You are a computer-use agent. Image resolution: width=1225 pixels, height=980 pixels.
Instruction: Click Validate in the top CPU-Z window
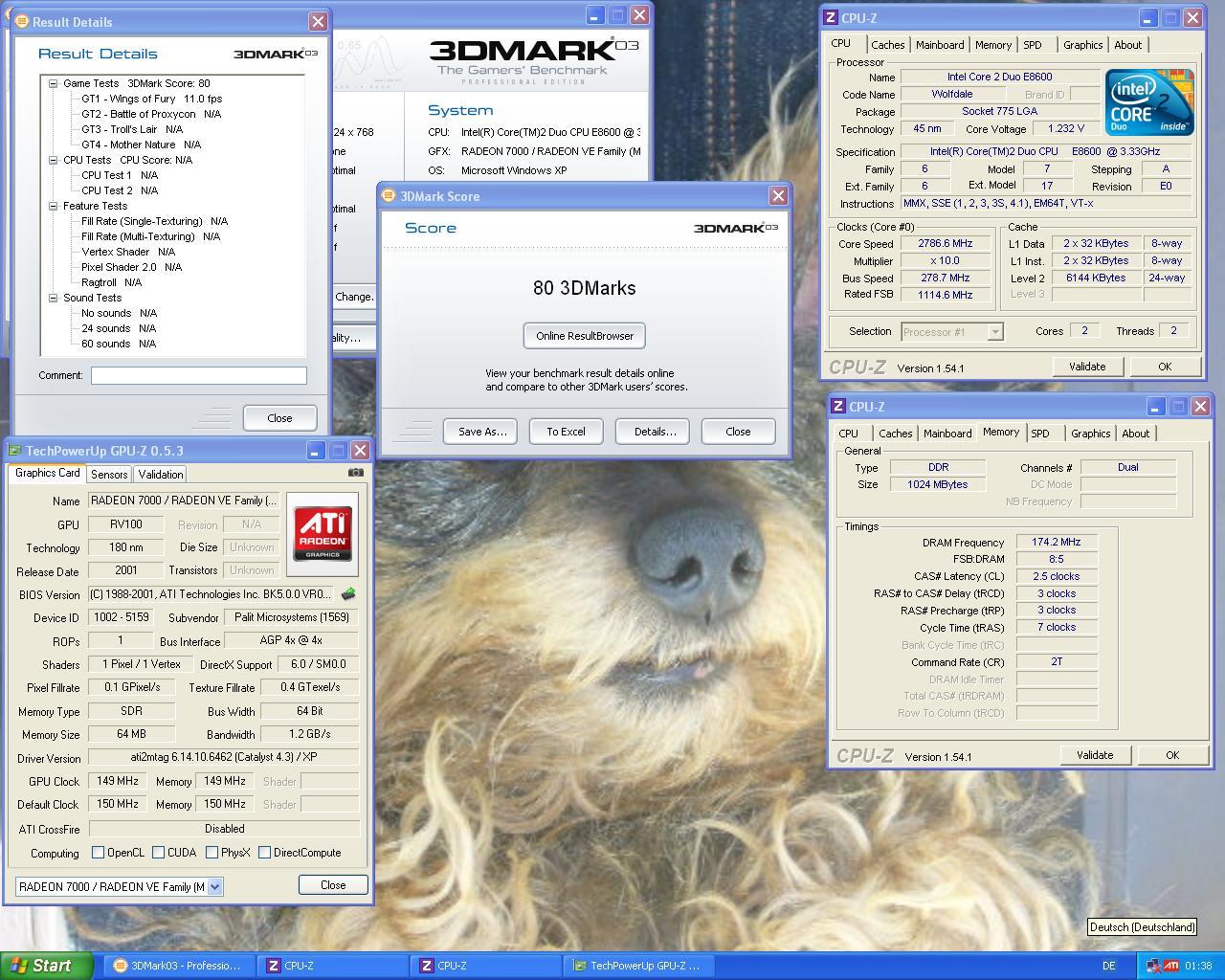1087,367
